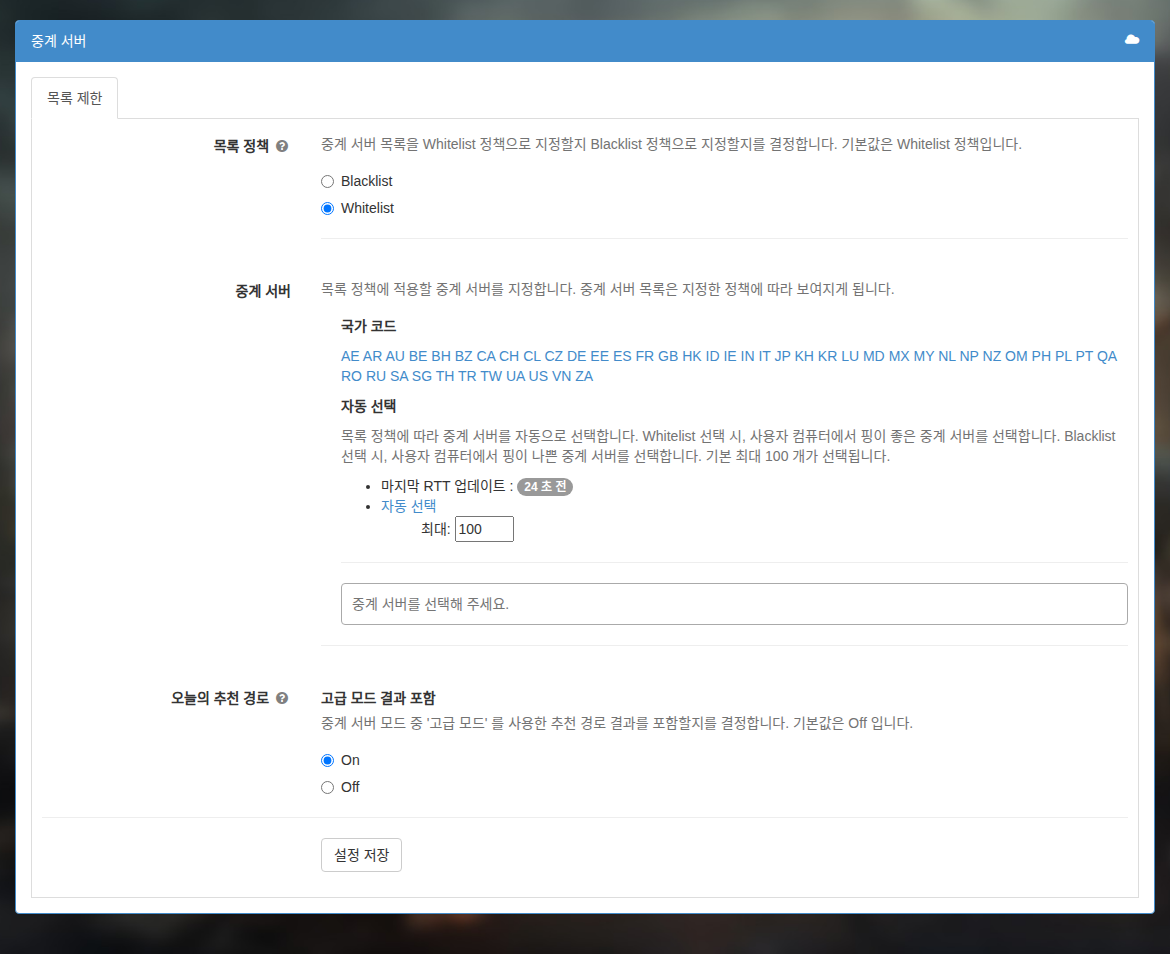Choose Off for 고급 모드 결과 포함
This screenshot has height=954, width=1170.
pyautogui.click(x=327, y=787)
